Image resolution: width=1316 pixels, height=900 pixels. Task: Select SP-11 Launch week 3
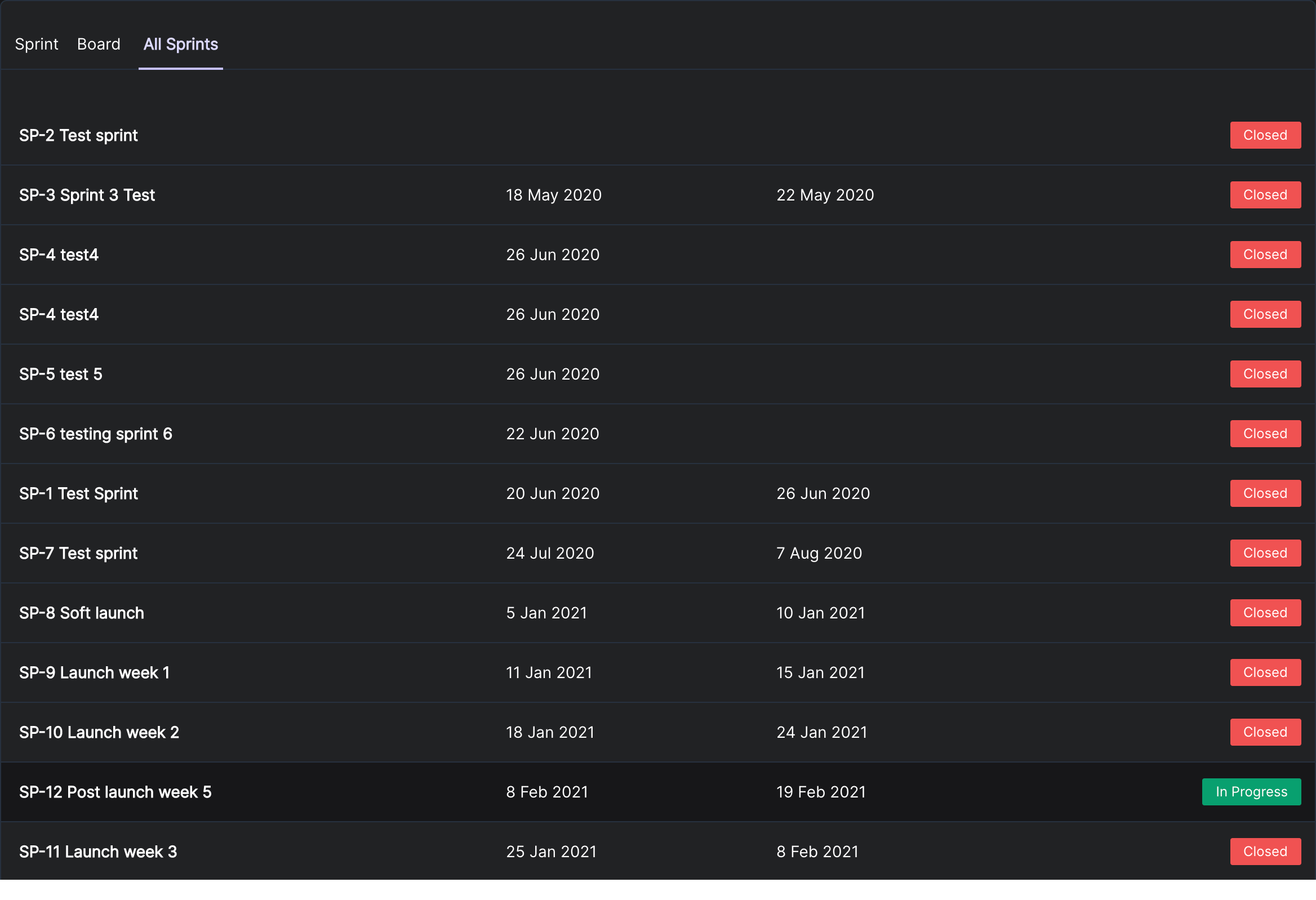[x=98, y=852]
